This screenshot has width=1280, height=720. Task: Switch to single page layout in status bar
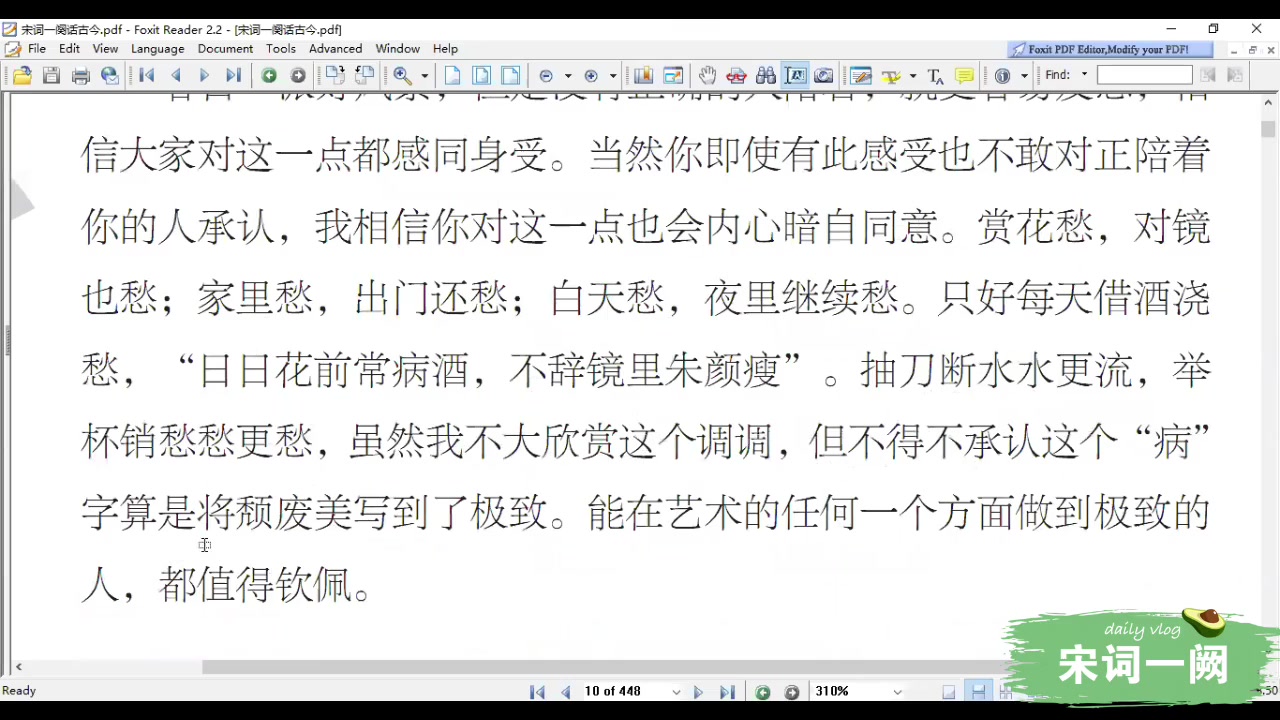pyautogui.click(x=949, y=692)
